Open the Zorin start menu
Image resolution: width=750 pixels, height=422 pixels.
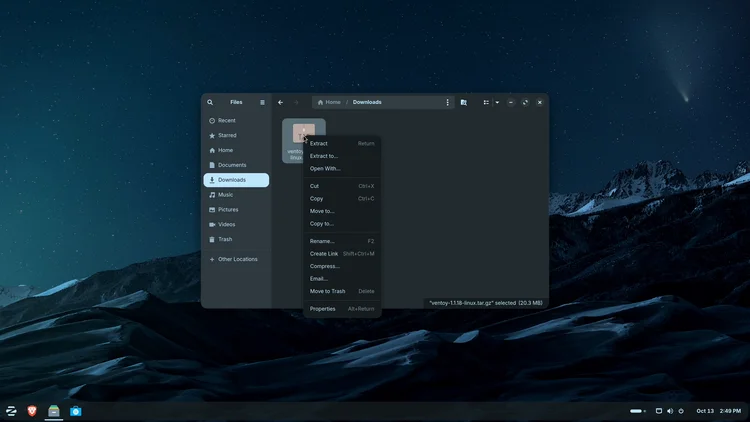pyautogui.click(x=11, y=411)
